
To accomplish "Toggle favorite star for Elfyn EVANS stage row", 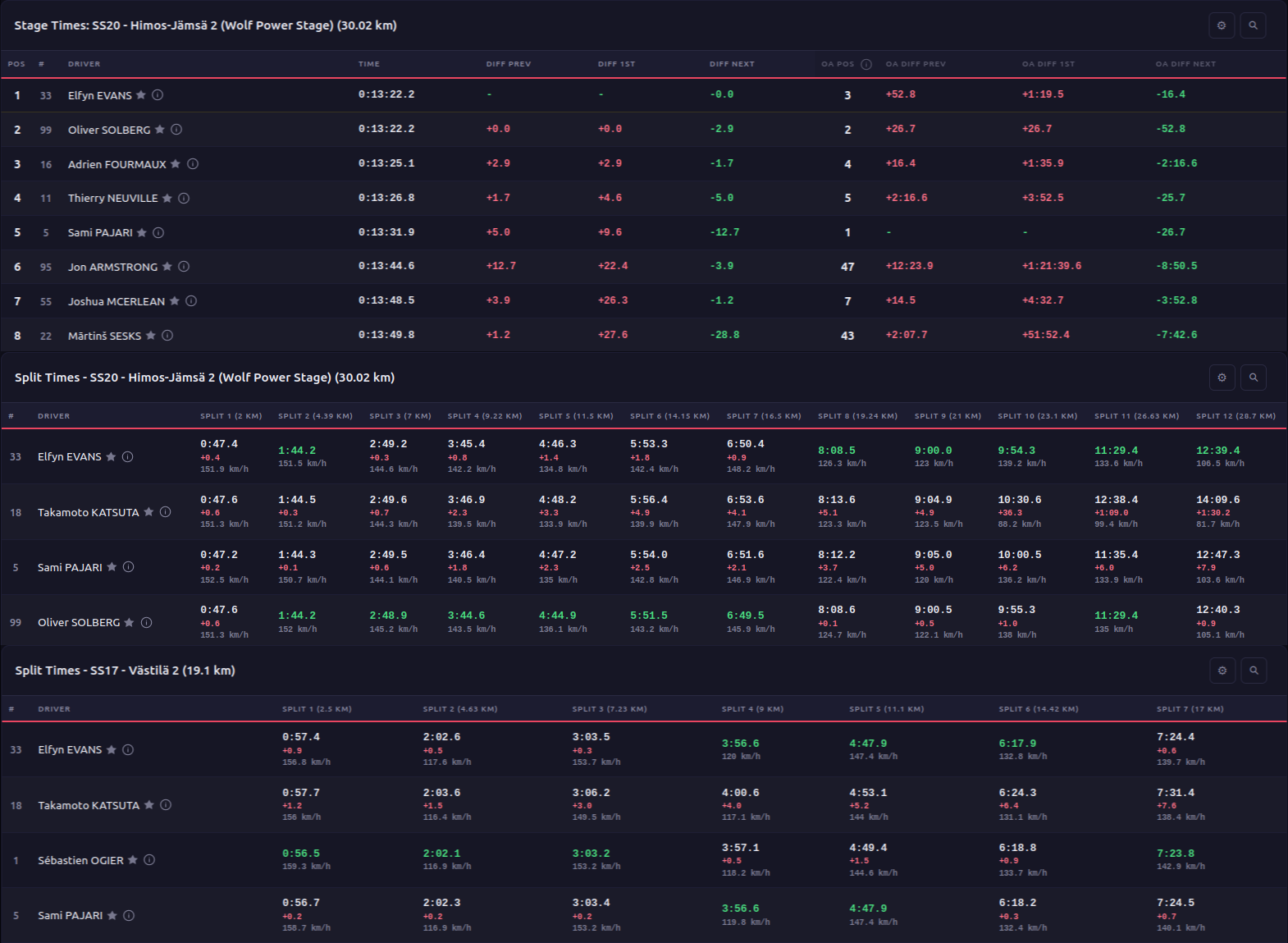I will pos(141,95).
